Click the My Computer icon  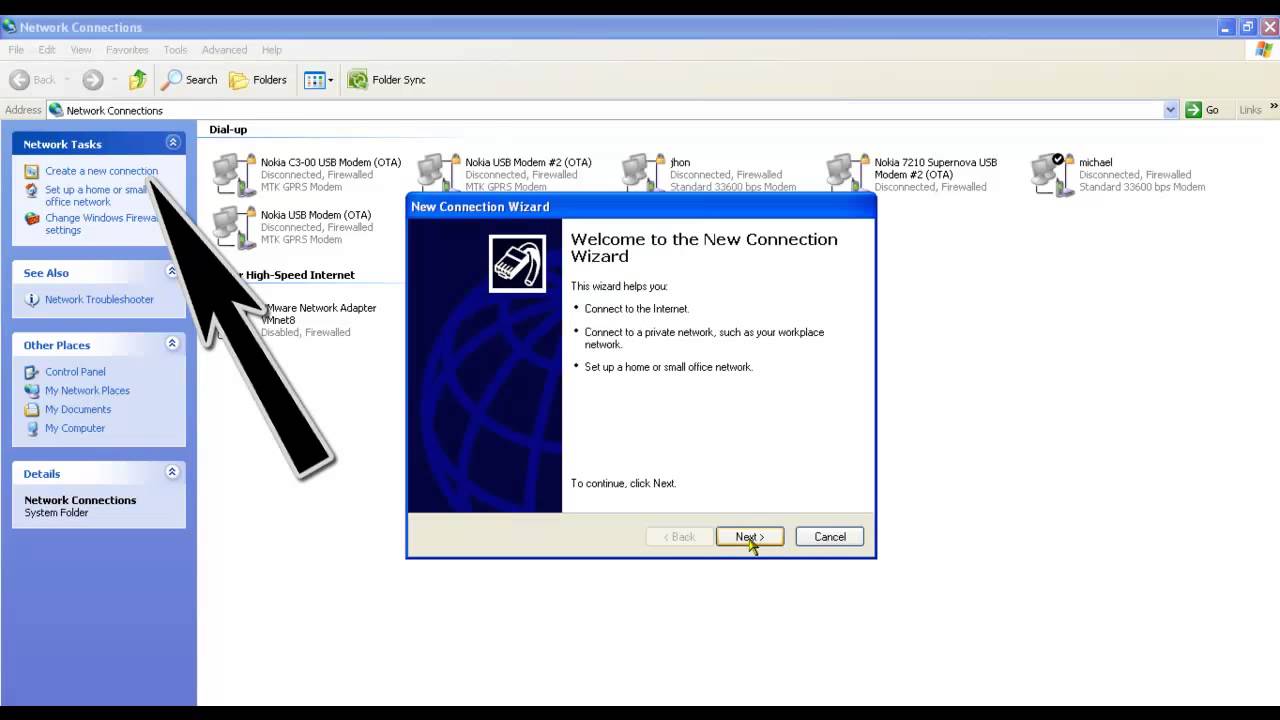click(32, 429)
